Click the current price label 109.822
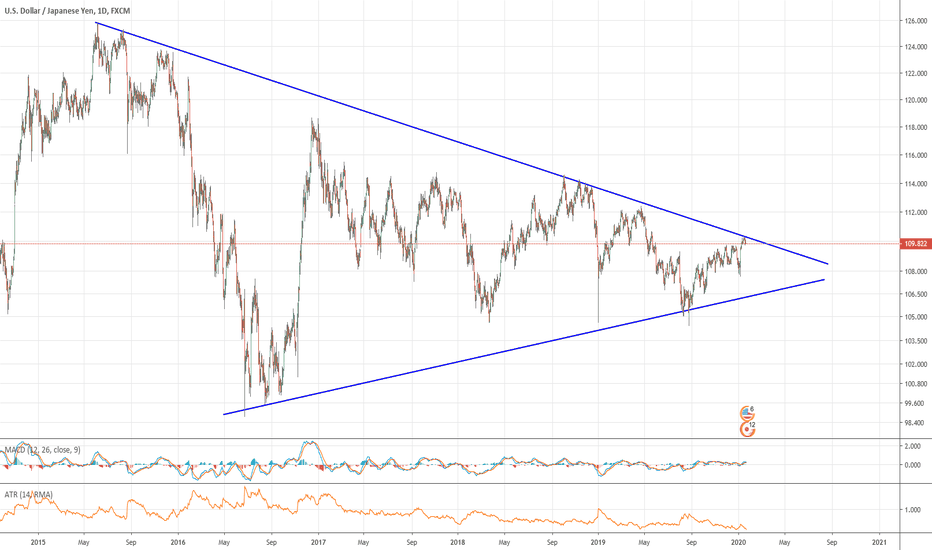 915,244
